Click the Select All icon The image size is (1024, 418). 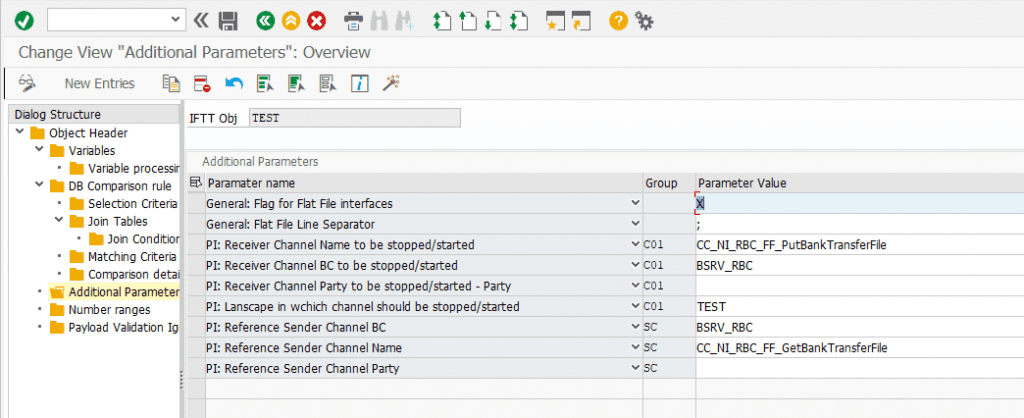point(265,83)
